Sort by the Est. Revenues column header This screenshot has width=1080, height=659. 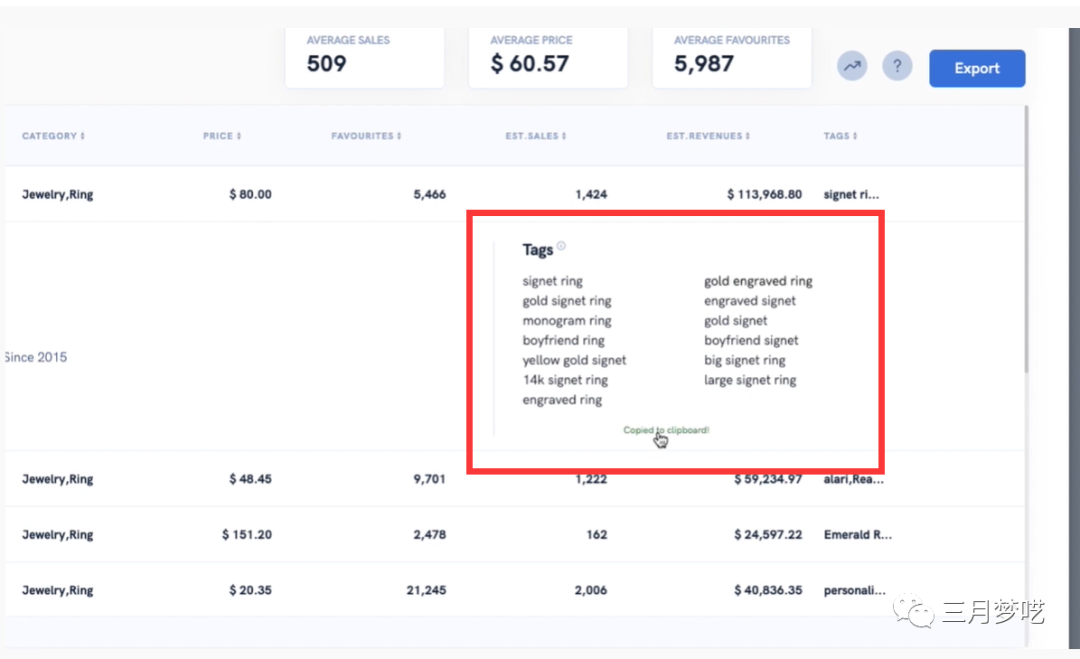point(707,136)
